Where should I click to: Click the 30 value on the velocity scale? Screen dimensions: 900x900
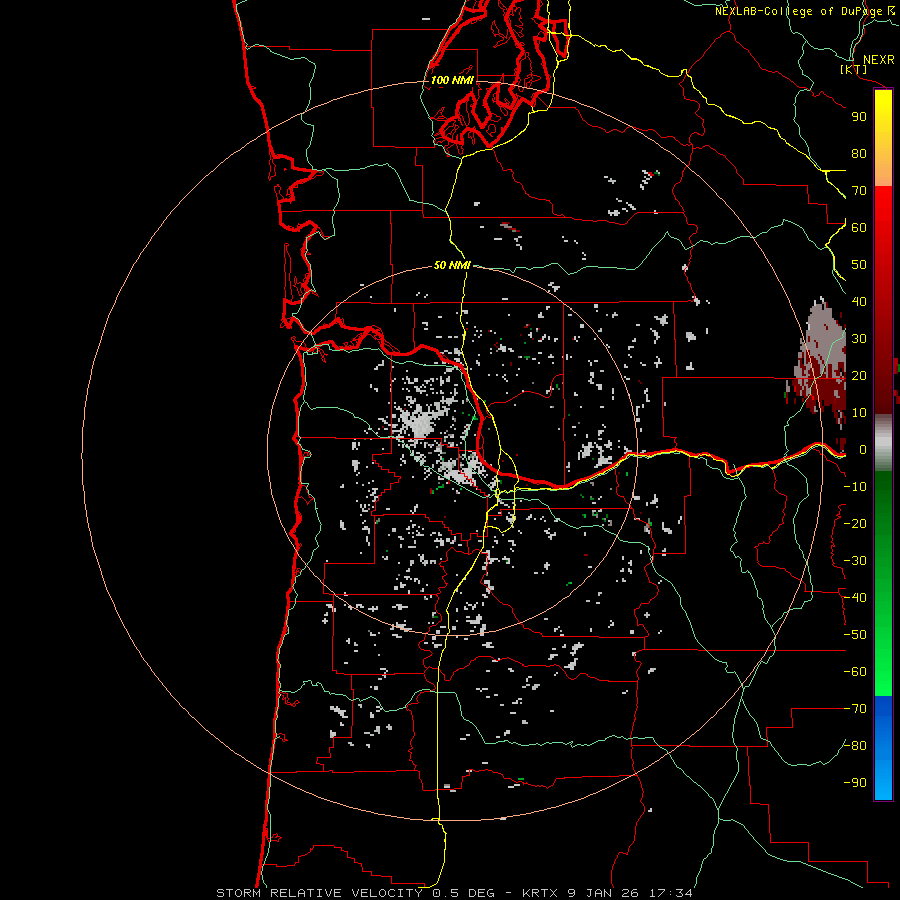[859, 339]
